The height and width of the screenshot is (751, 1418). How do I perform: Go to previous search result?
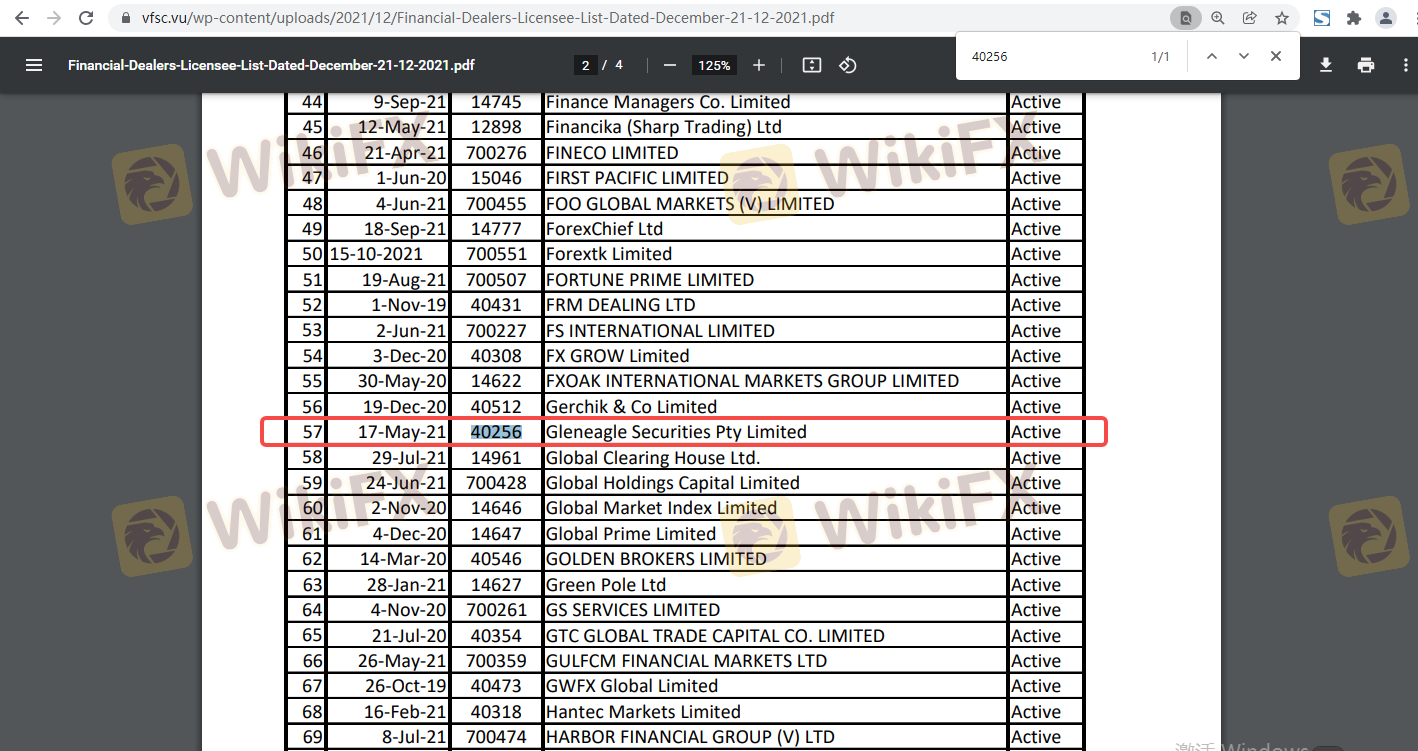pyautogui.click(x=1212, y=57)
